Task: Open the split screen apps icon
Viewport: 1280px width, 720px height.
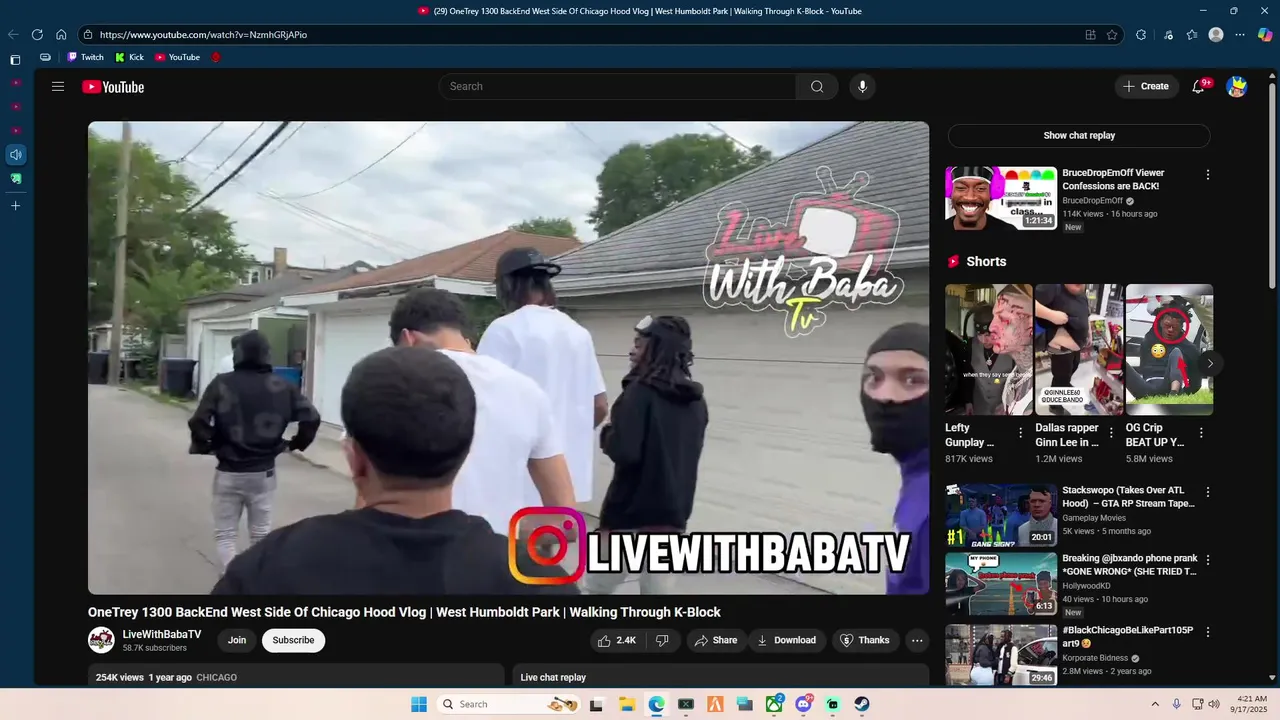Action: click(x=1090, y=34)
